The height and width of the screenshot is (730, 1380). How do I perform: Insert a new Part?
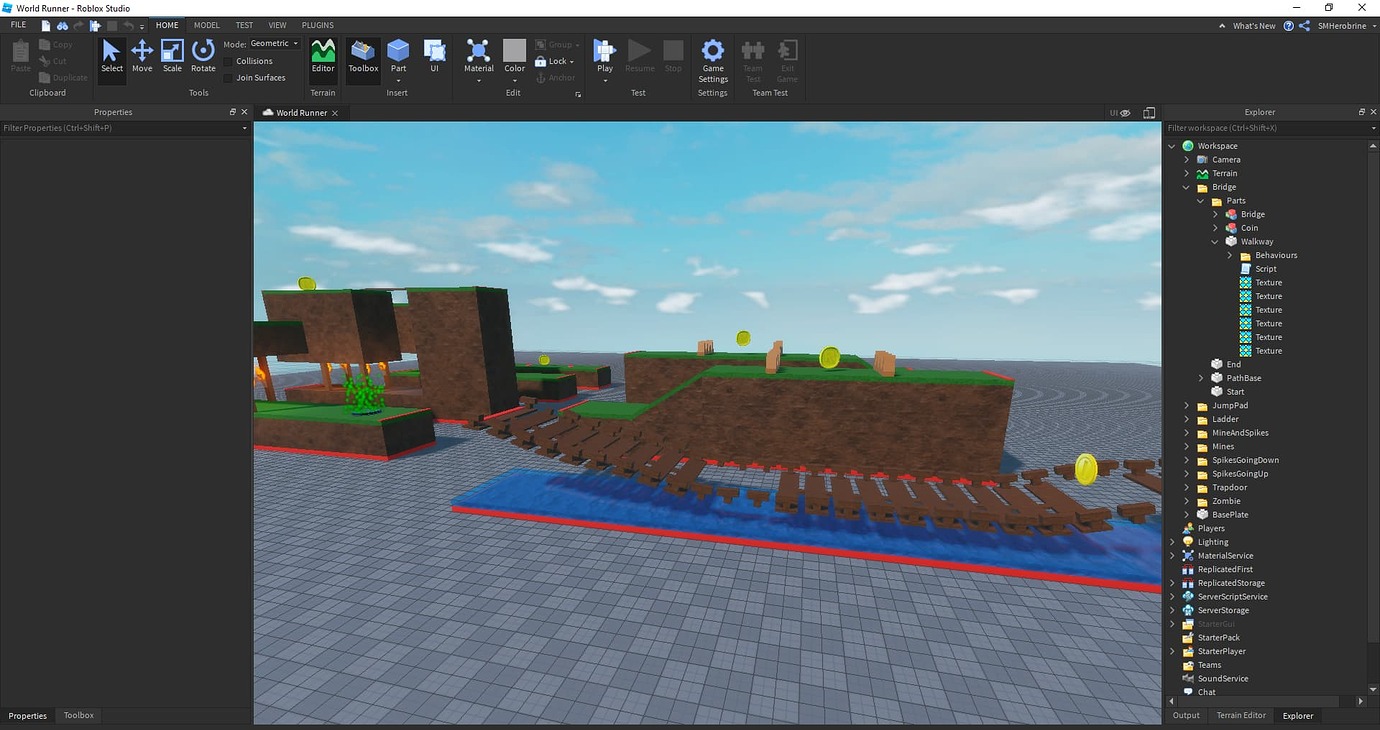398,55
